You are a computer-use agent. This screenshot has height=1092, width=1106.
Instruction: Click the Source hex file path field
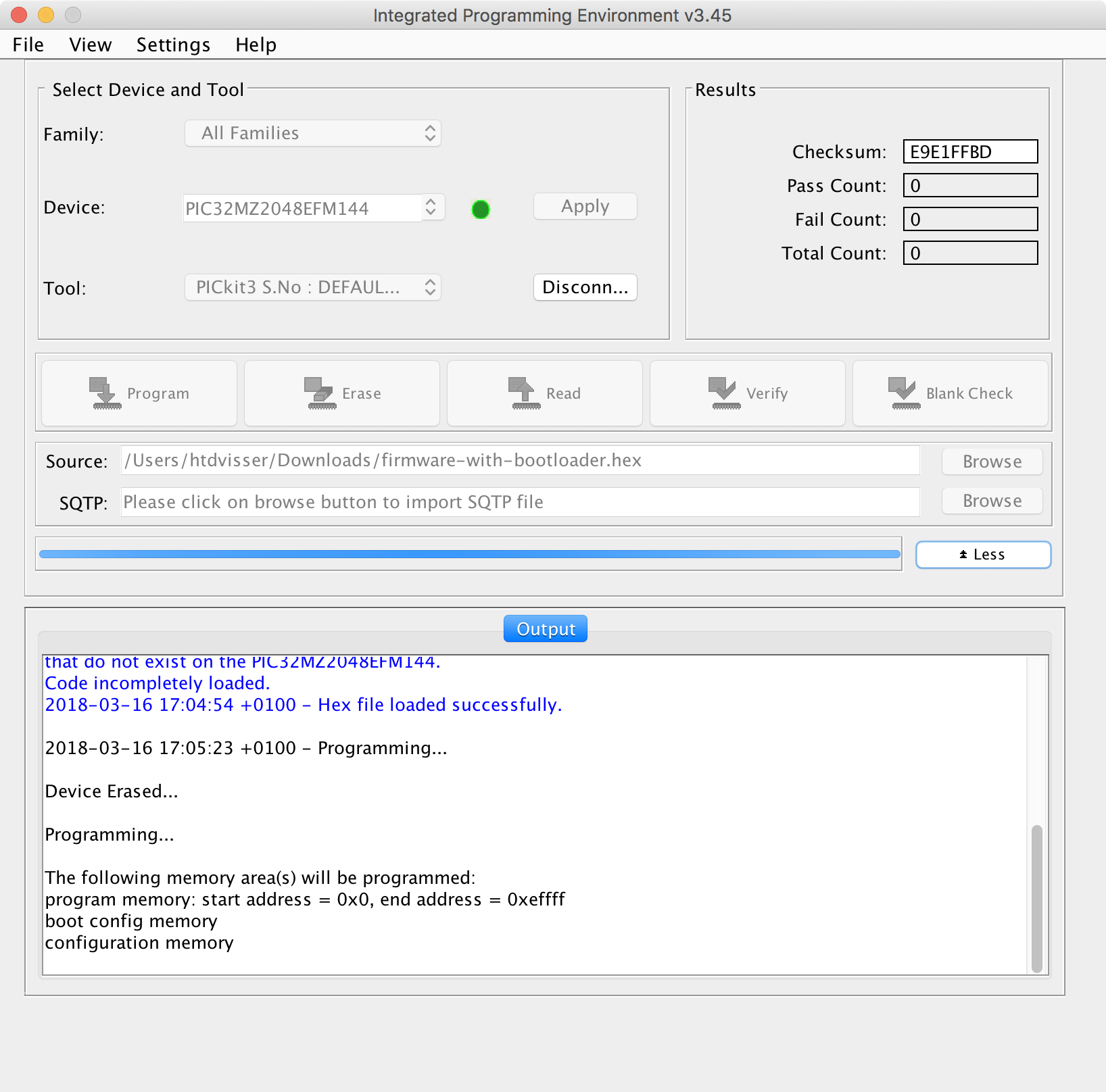tap(520, 460)
